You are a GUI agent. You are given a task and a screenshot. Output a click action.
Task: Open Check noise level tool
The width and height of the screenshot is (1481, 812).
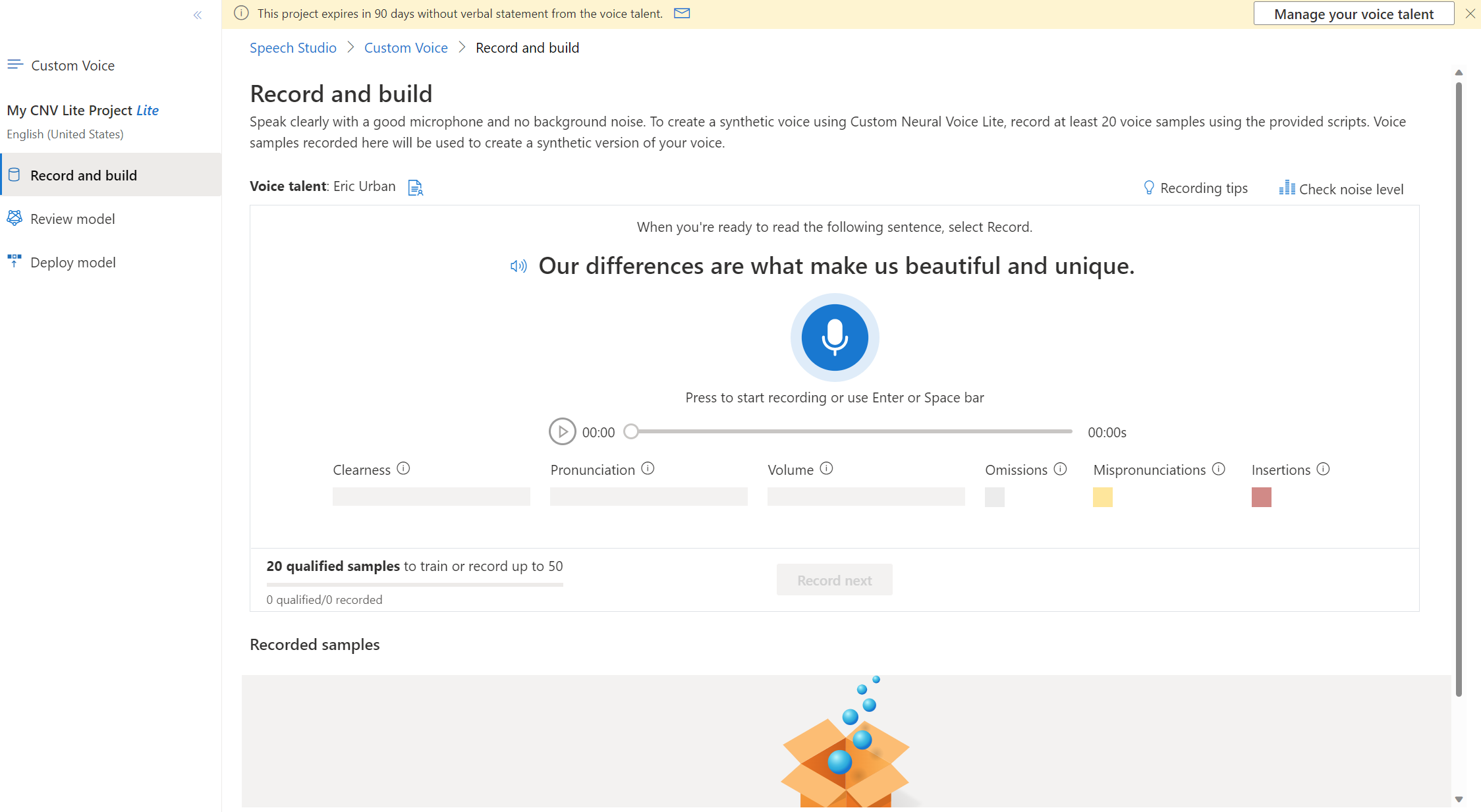[x=1340, y=188]
